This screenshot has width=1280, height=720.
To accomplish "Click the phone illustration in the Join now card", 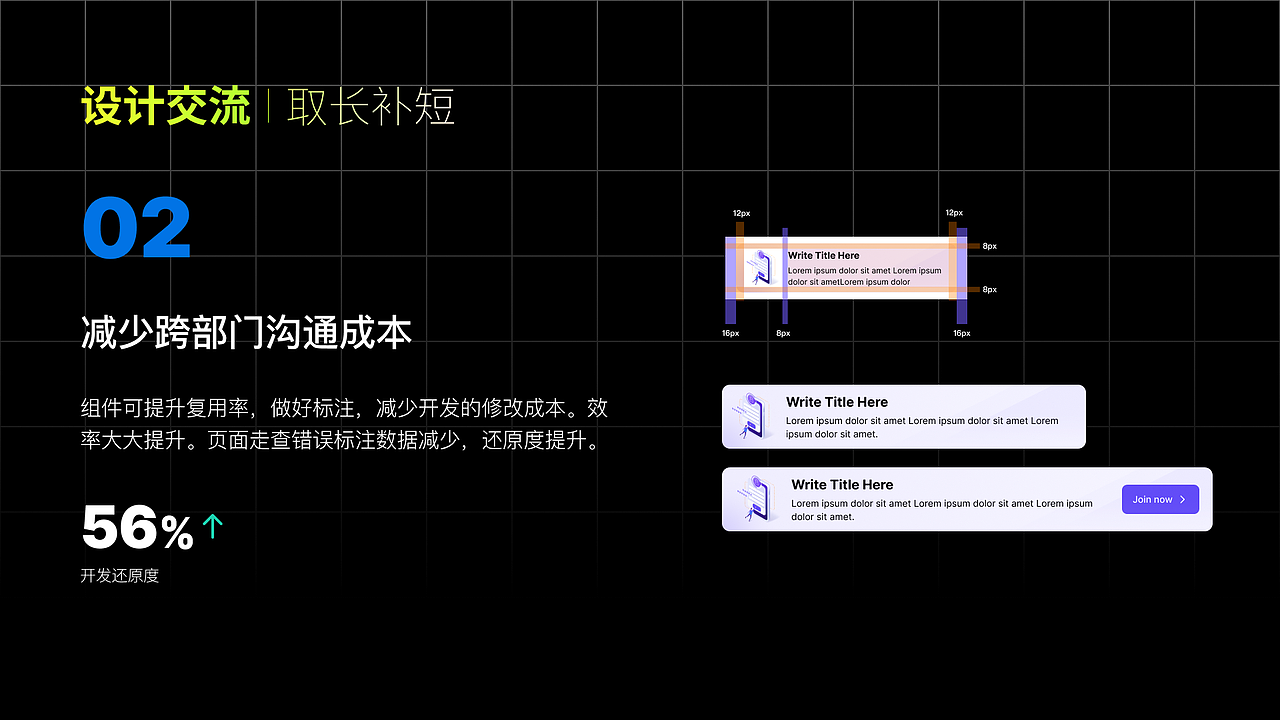I will point(755,500).
